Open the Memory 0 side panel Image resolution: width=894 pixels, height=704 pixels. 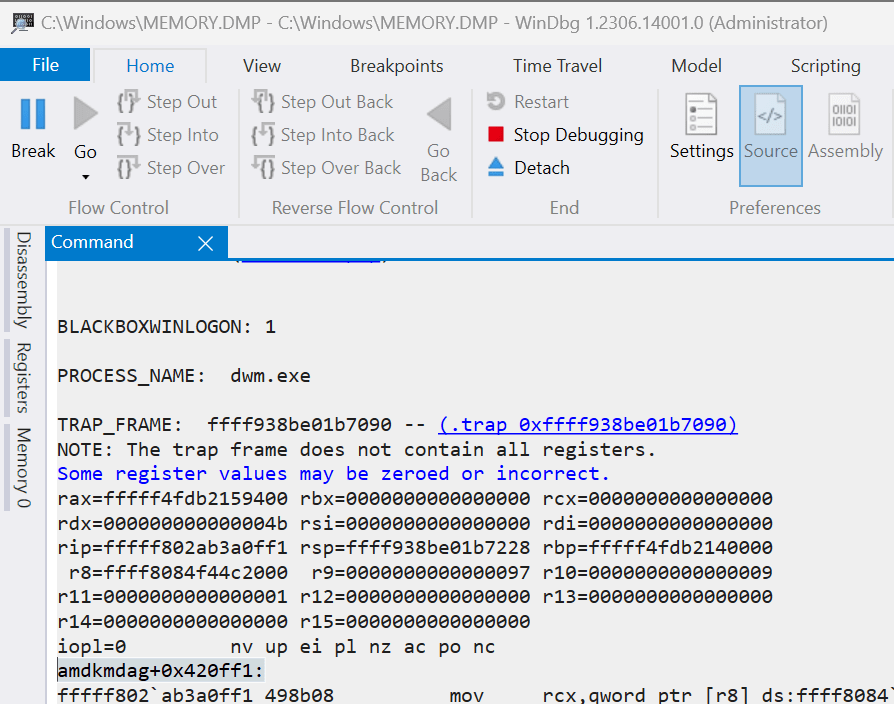click(23, 467)
